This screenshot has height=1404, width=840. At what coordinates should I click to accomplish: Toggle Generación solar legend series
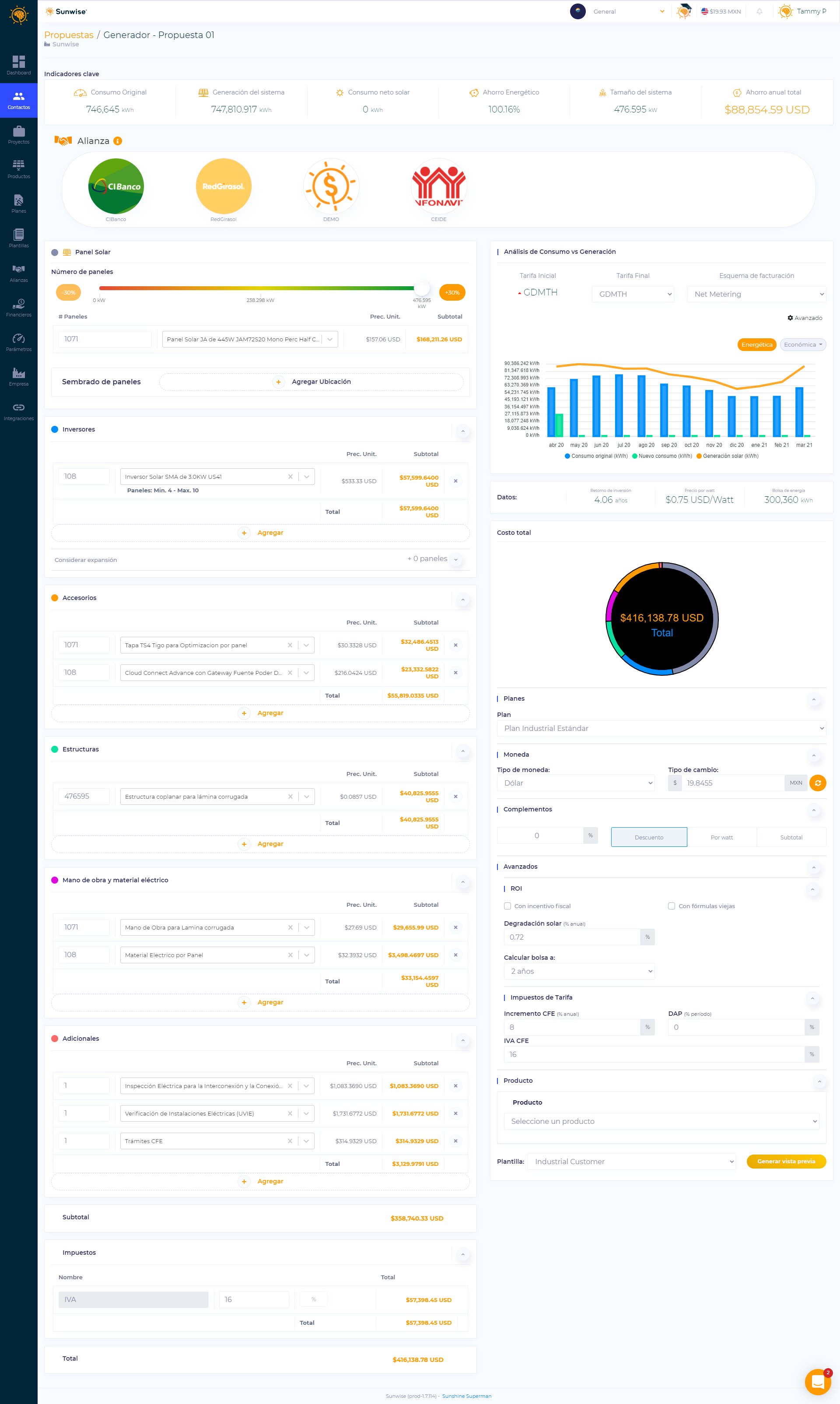point(728,456)
